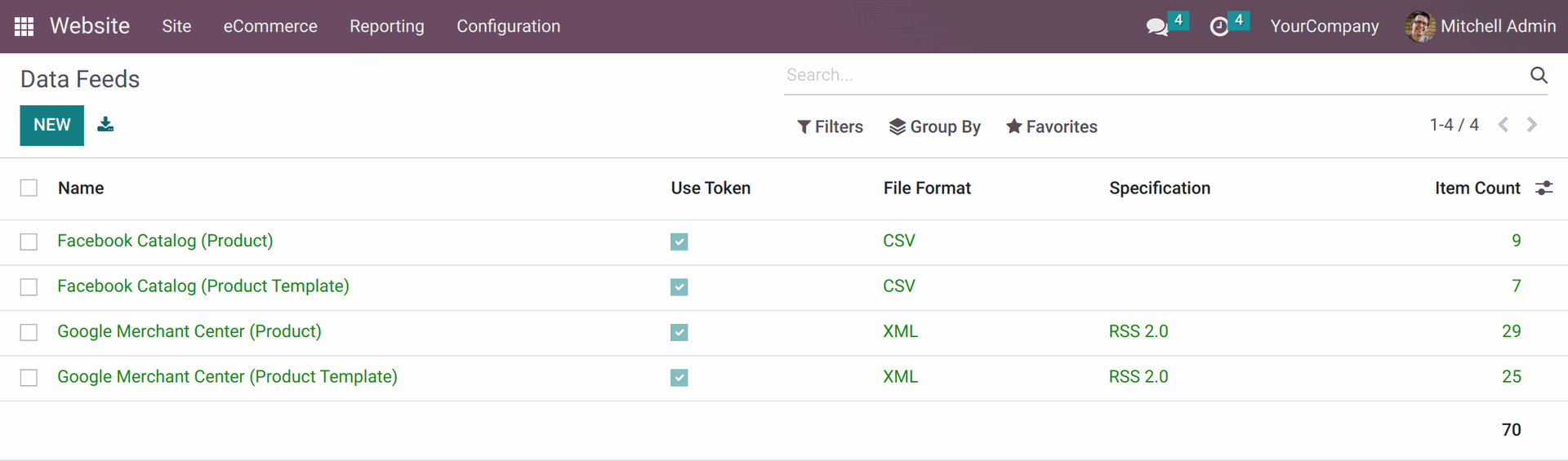Select Facebook Catalog (Product Template) row checkbox
The image size is (1568, 461).
click(x=29, y=287)
